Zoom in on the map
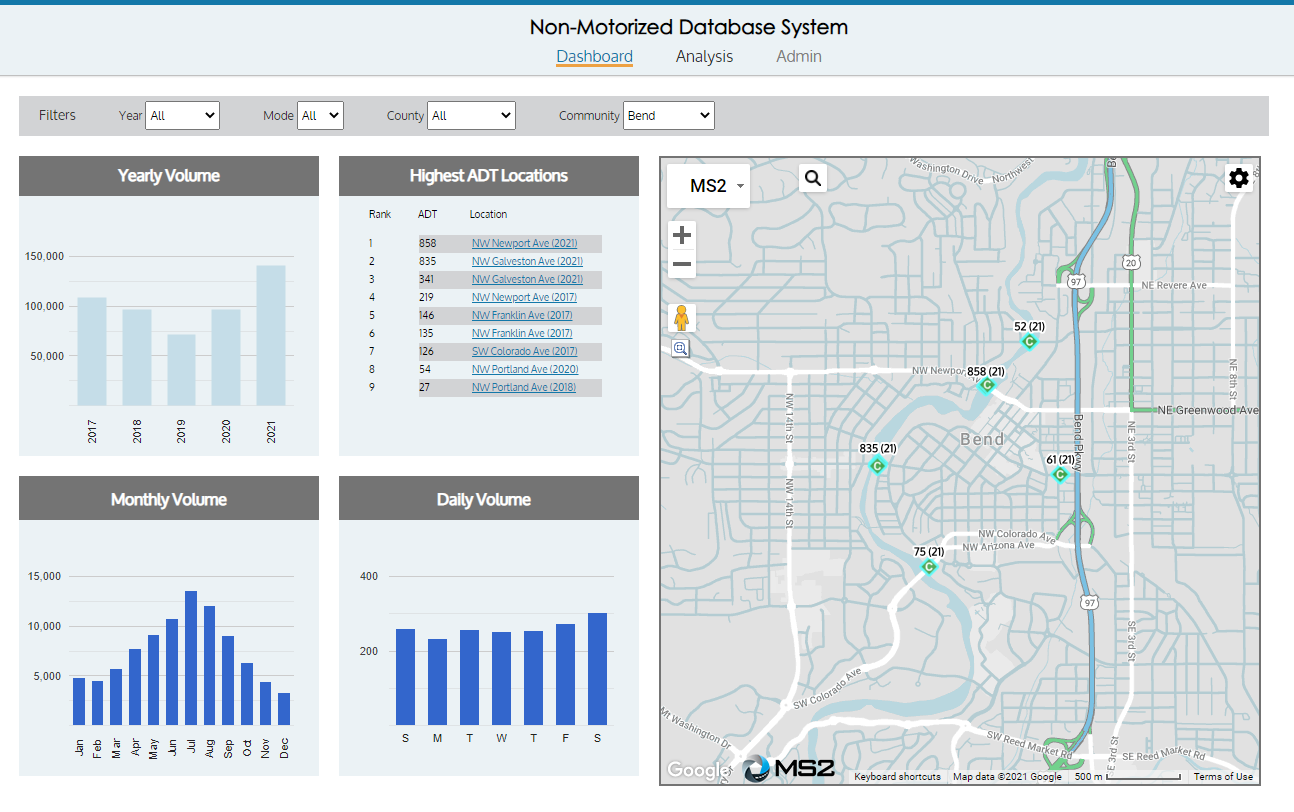 pyautogui.click(x=681, y=234)
